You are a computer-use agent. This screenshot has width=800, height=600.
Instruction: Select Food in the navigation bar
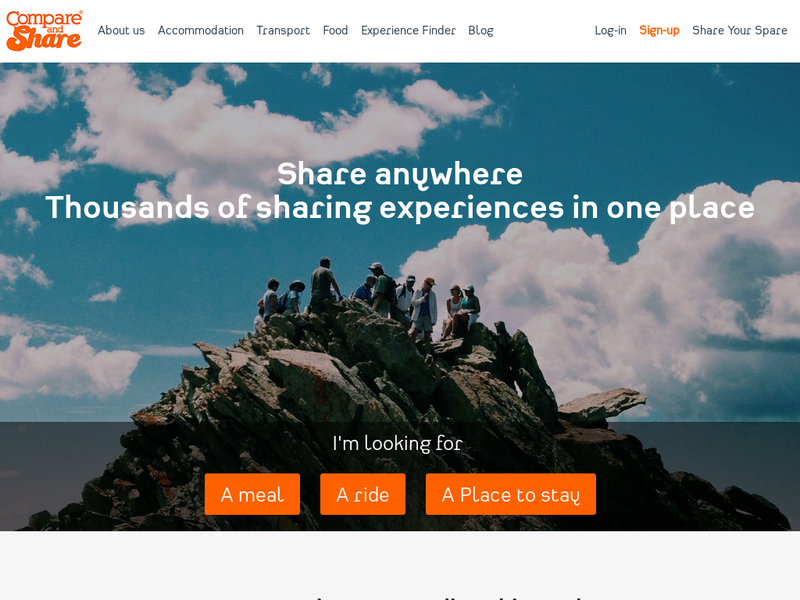335,31
